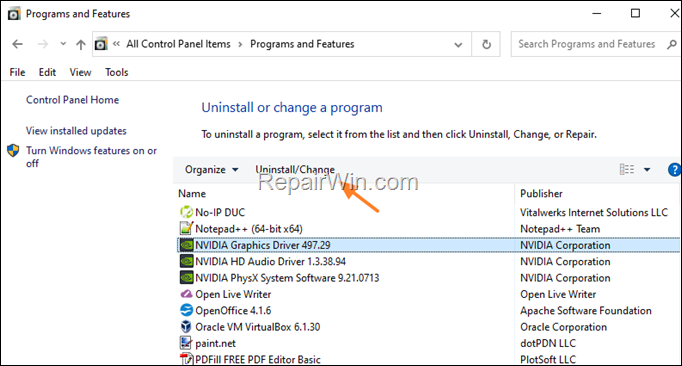Viewport: 682px width, 366px height.
Task: Open the blue Help icon
Action: 674,170
